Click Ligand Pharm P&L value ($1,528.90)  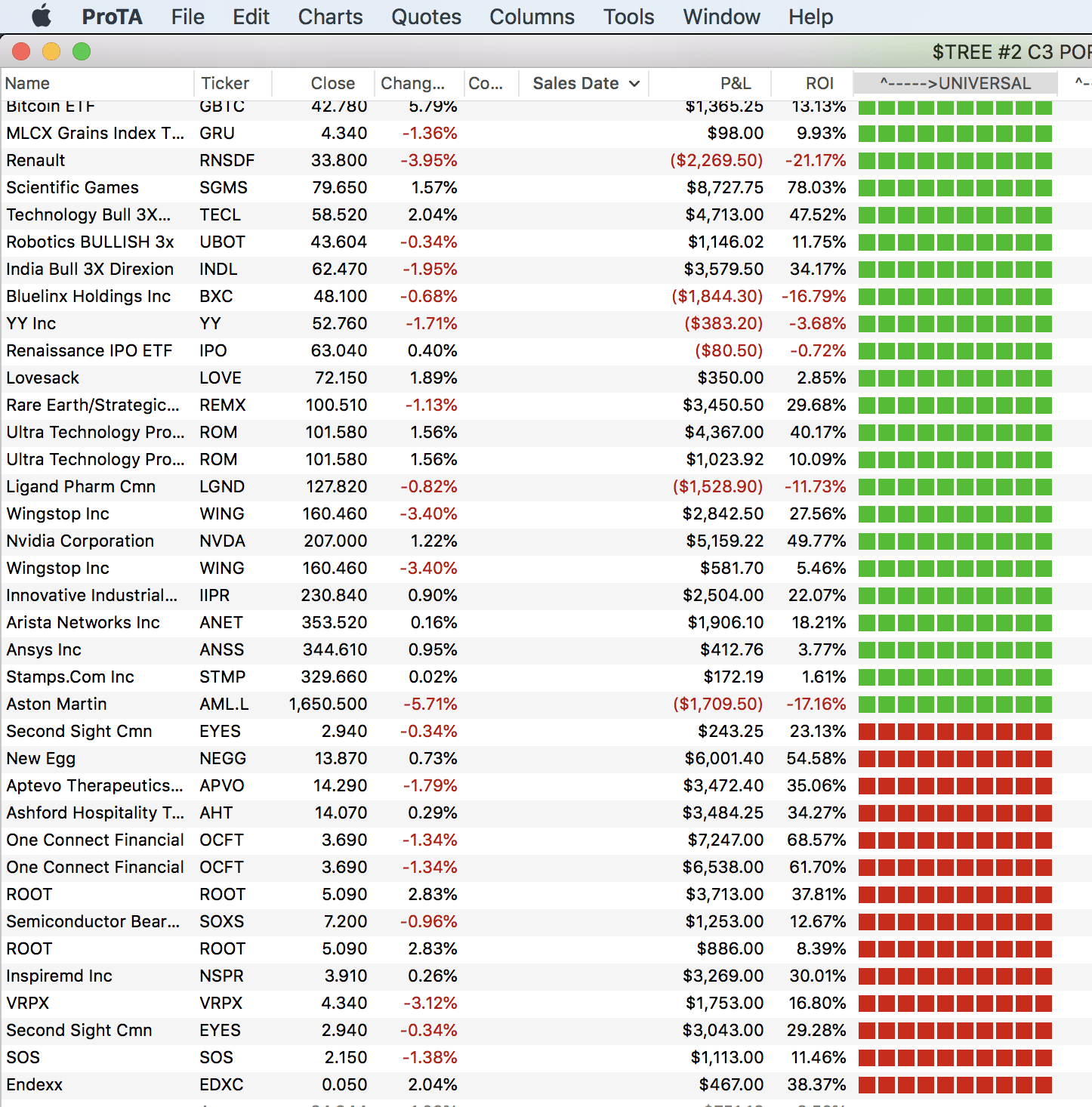click(x=718, y=486)
